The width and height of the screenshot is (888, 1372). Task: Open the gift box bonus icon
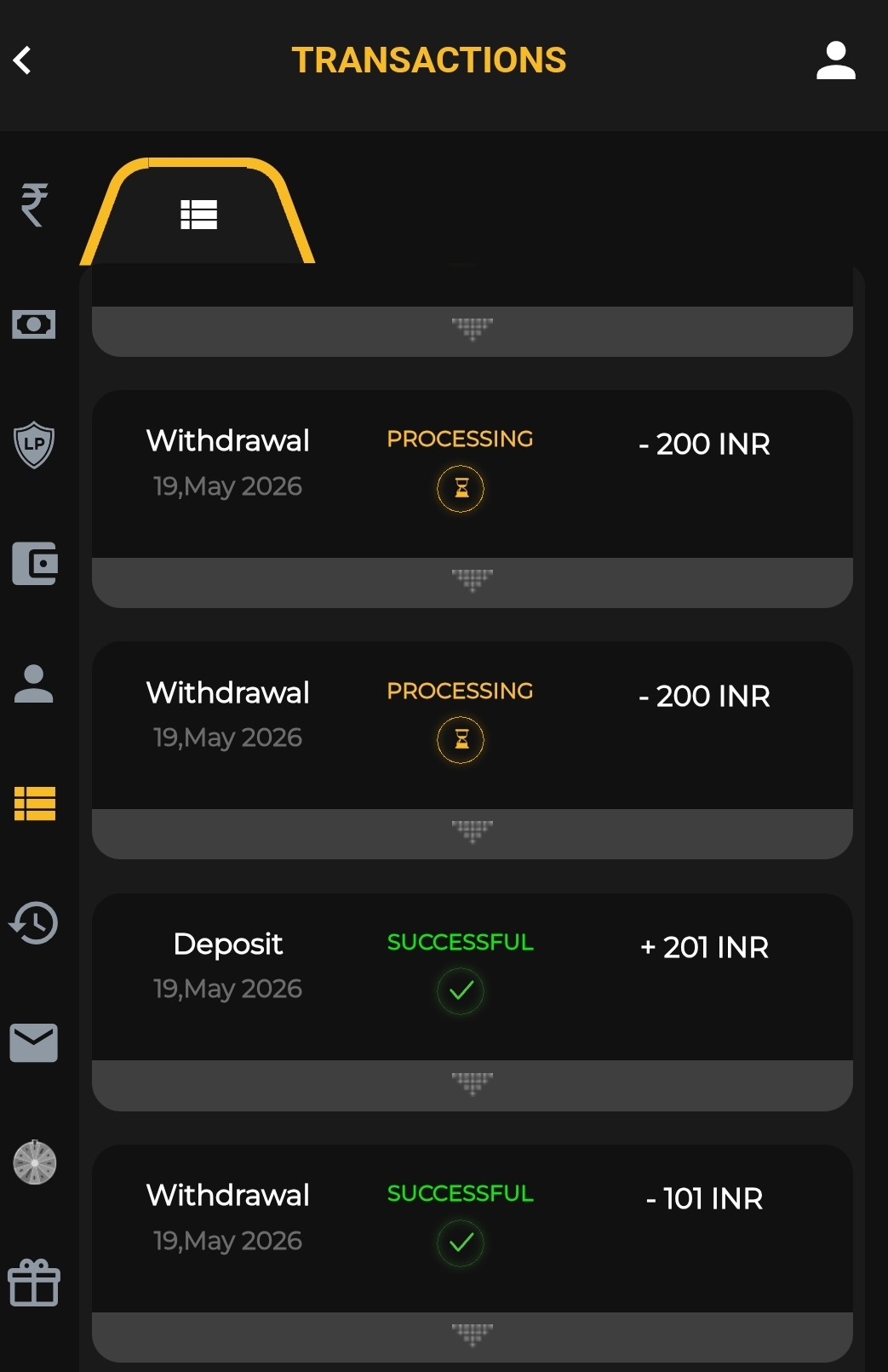click(x=34, y=1283)
